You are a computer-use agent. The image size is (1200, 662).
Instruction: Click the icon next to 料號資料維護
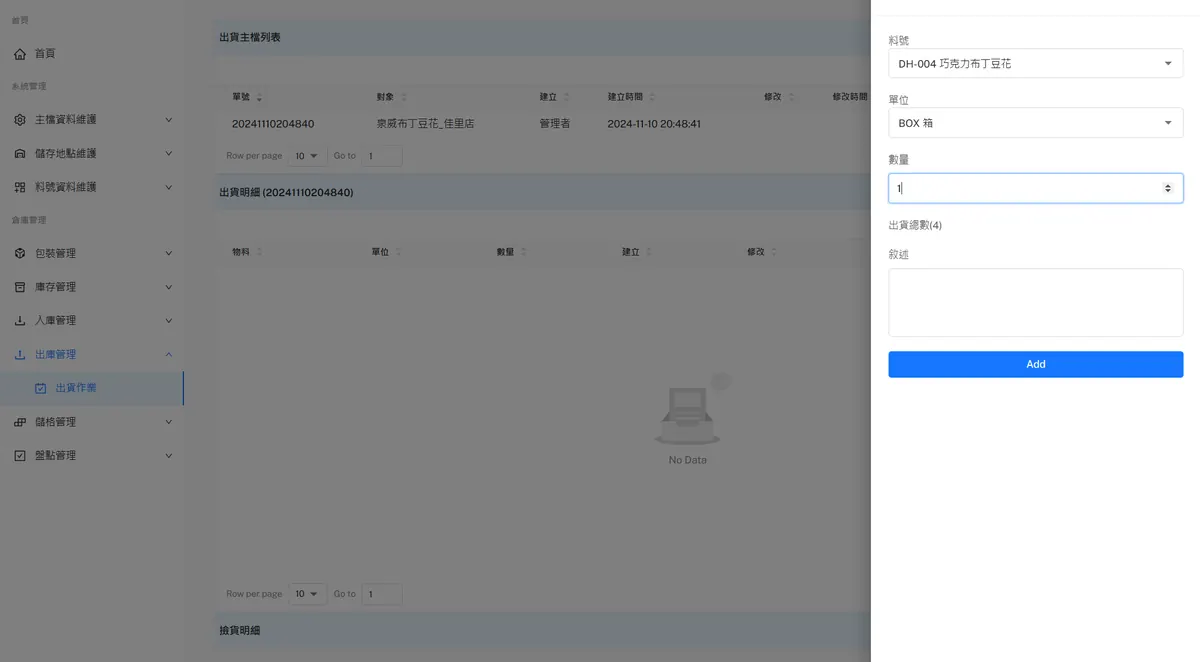click(x=20, y=187)
